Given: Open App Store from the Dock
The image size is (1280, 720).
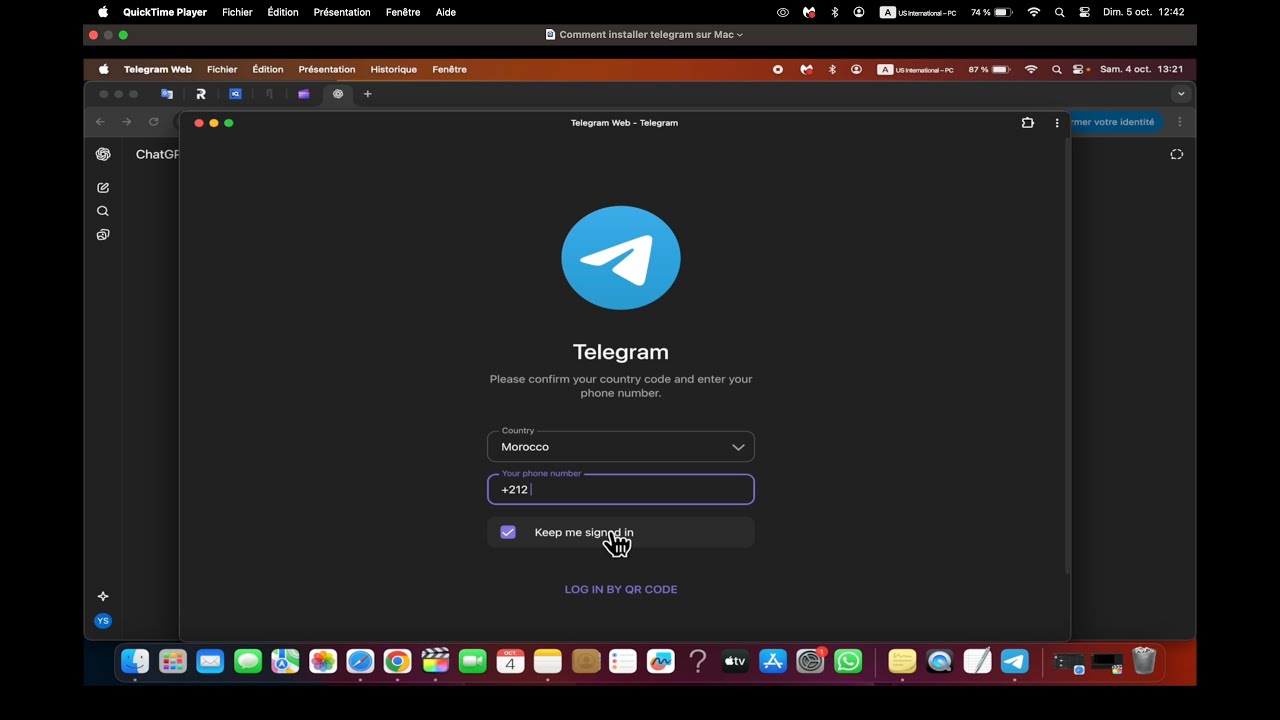Looking at the screenshot, I should [773, 661].
